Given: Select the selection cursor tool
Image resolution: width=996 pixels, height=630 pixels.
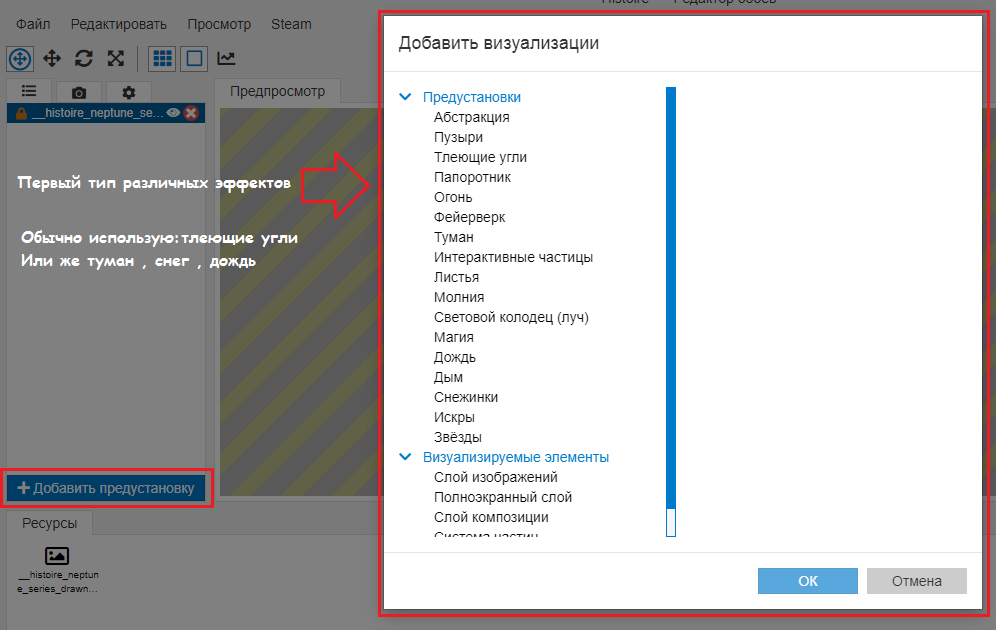Looking at the screenshot, I should click(x=20, y=59).
